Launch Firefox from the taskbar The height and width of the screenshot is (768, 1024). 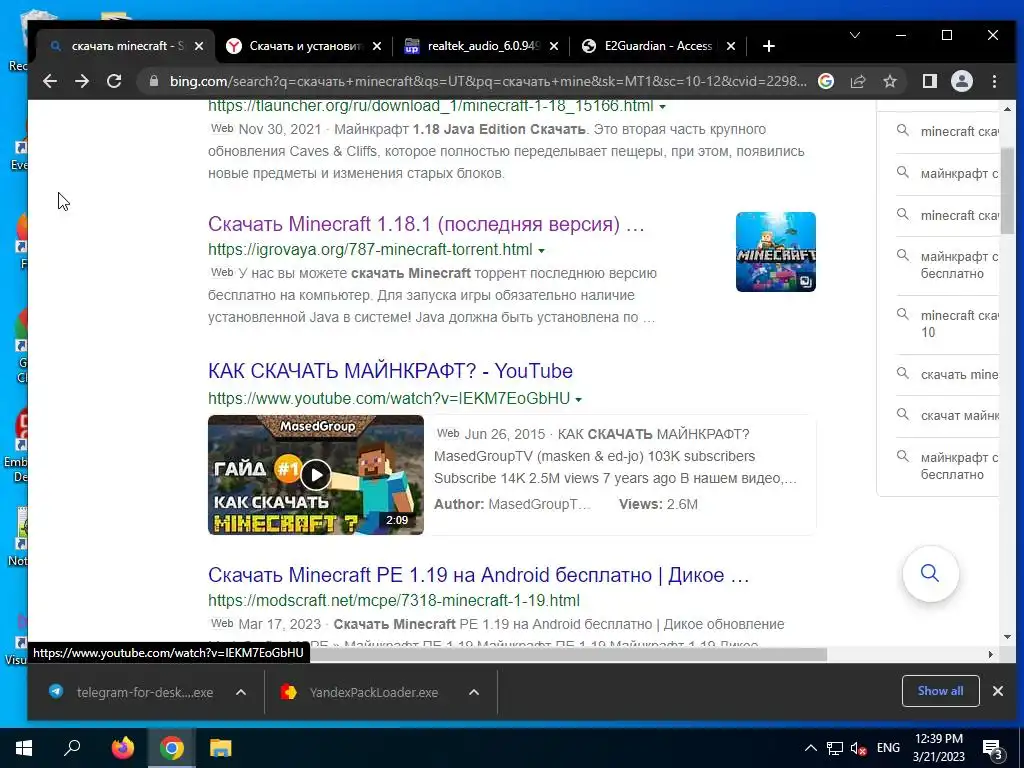122,748
